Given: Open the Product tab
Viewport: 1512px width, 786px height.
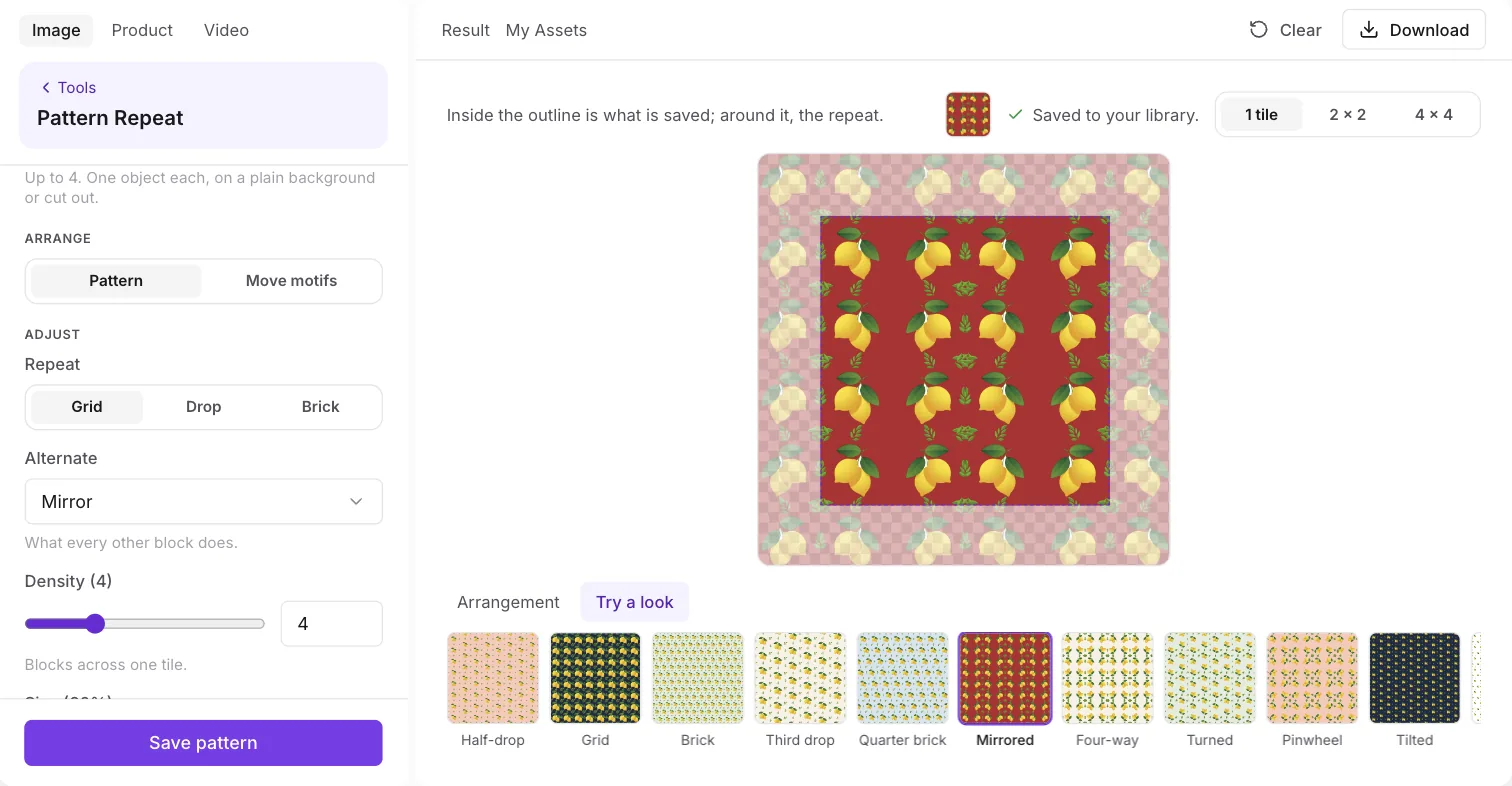Looking at the screenshot, I should pos(142,30).
